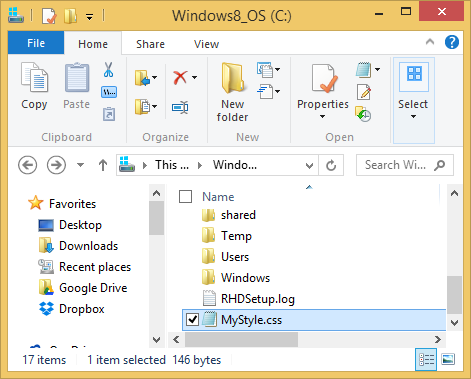Click the file list scroll down arrow
The height and width of the screenshot is (379, 471).
[x=454, y=323]
